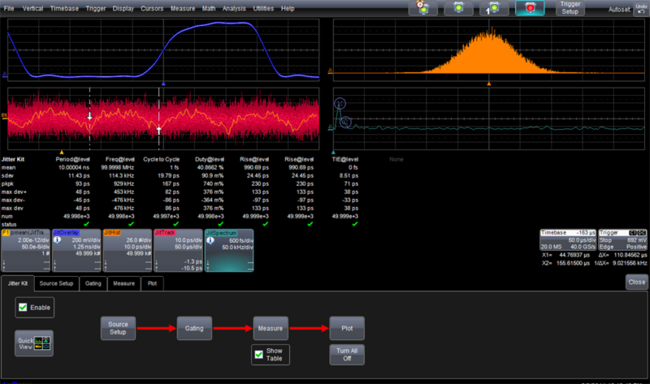This screenshot has width=650, height=384.
Task: Open the Display menu
Action: [x=123, y=8]
